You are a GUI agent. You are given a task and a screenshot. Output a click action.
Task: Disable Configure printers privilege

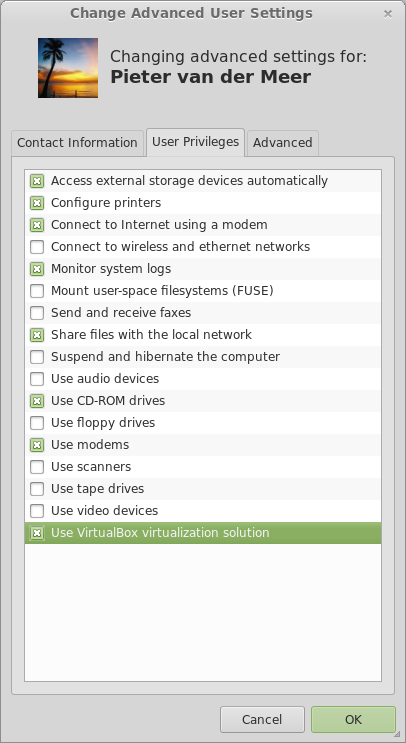[x=37, y=203]
